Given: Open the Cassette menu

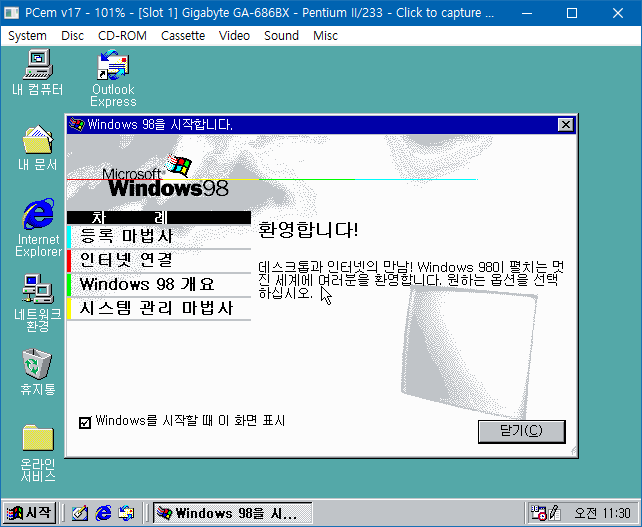Looking at the screenshot, I should coord(183,36).
